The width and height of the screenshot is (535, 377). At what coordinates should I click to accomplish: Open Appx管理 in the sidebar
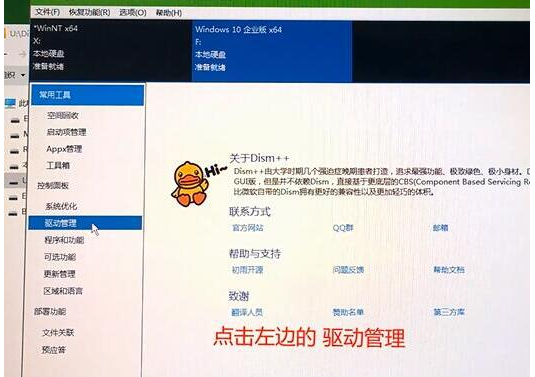point(64,149)
